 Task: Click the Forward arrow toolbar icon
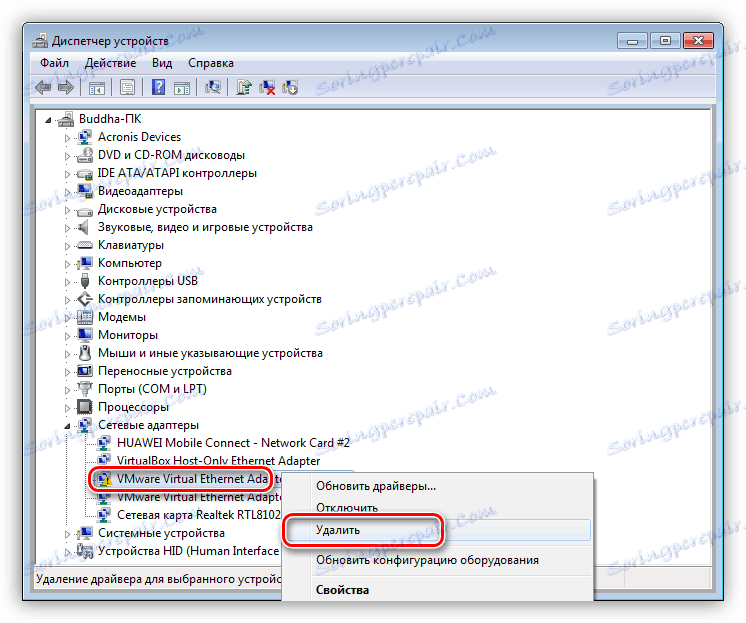point(66,88)
